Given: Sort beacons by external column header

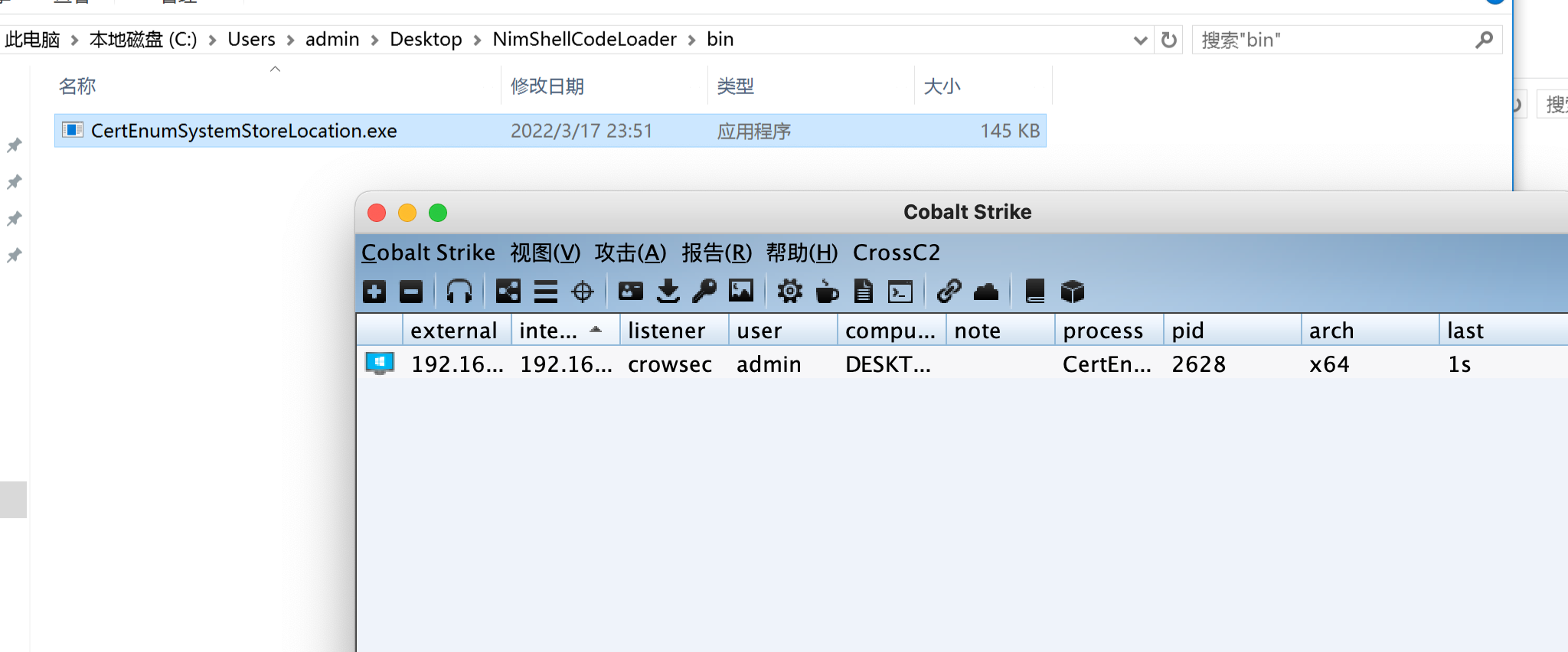Looking at the screenshot, I should pyautogui.click(x=456, y=331).
